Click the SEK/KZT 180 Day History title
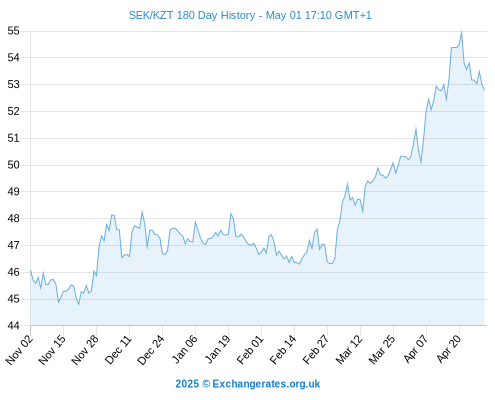 pyautogui.click(x=250, y=15)
